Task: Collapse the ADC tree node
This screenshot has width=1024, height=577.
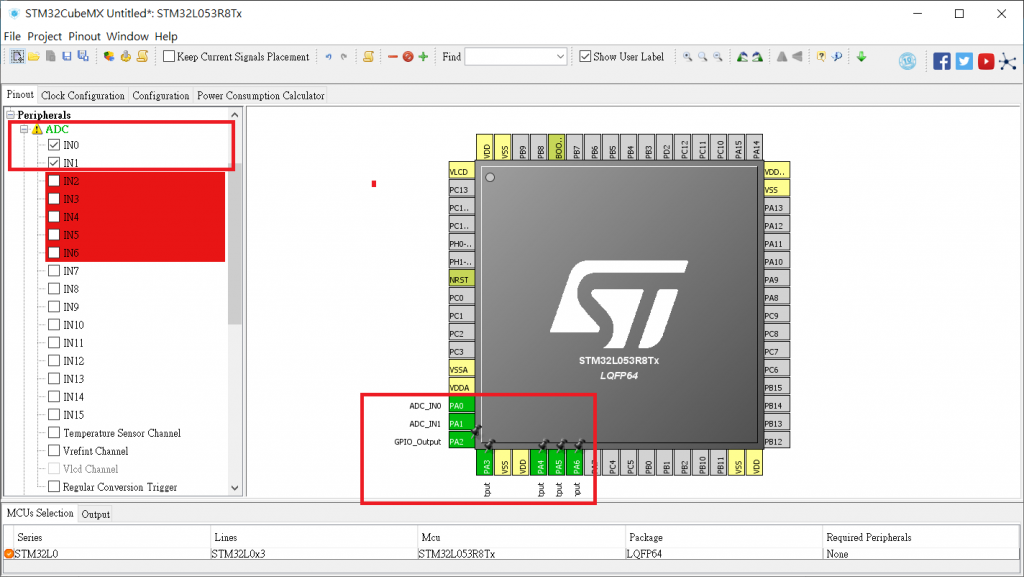Action: pos(24,129)
